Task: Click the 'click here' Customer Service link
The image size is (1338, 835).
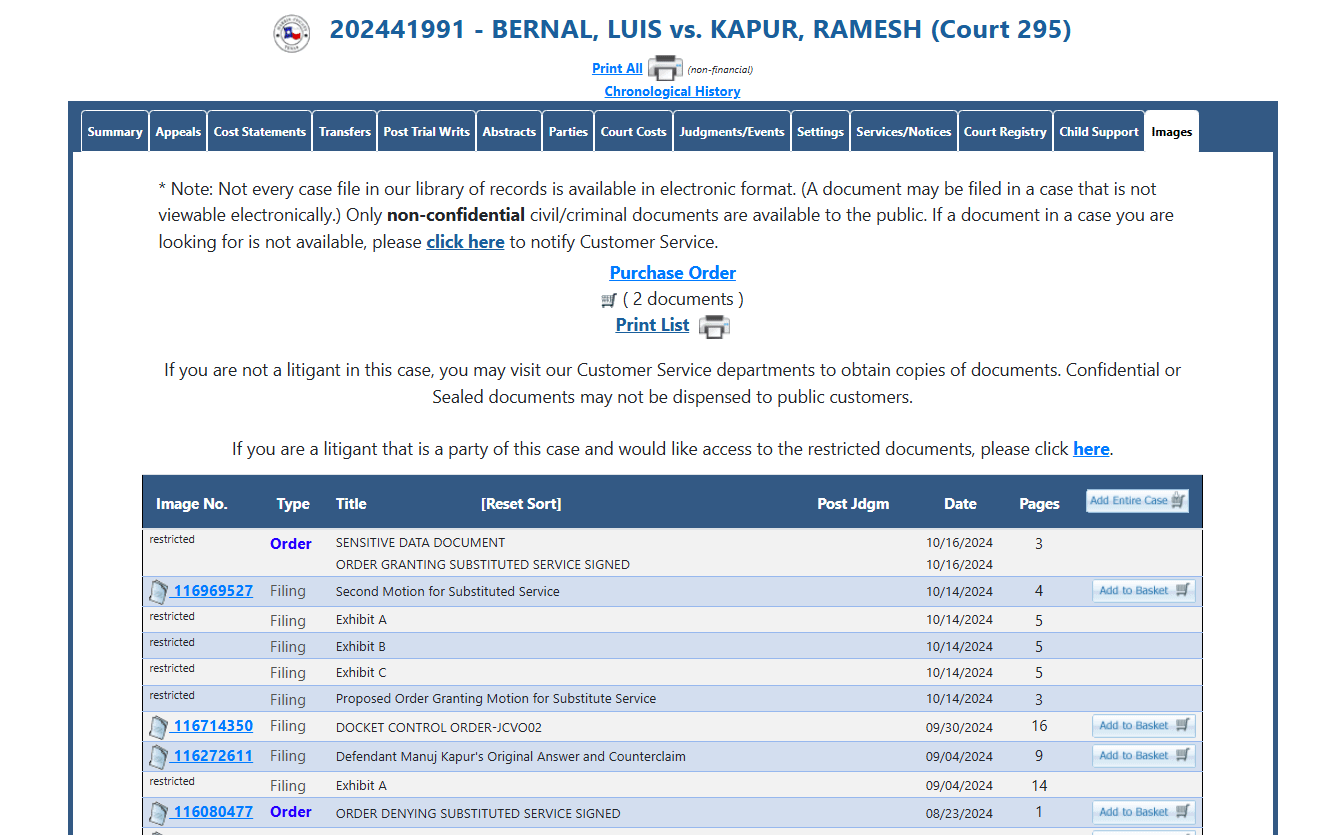Action: coord(465,241)
